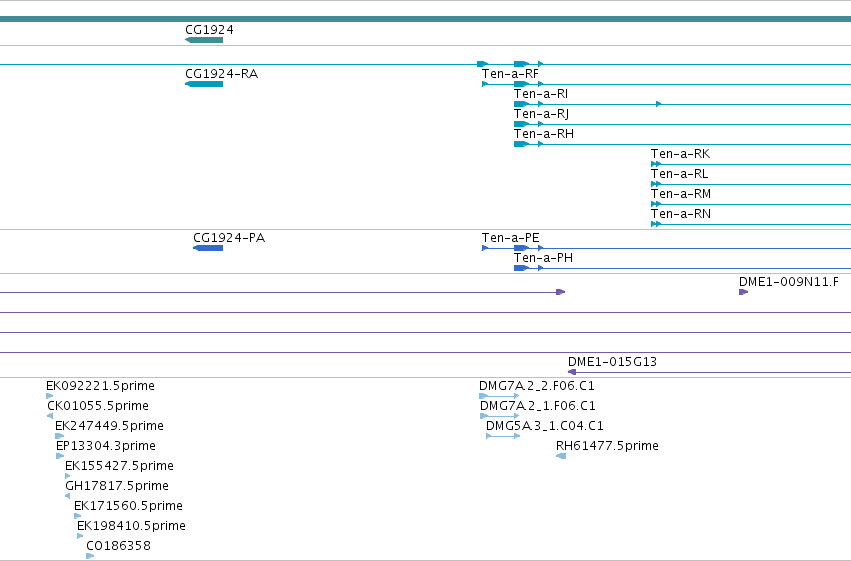Viewport: 851px width, 561px height.
Task: Click the Ten-a-RF transcript label
Action: [510, 74]
